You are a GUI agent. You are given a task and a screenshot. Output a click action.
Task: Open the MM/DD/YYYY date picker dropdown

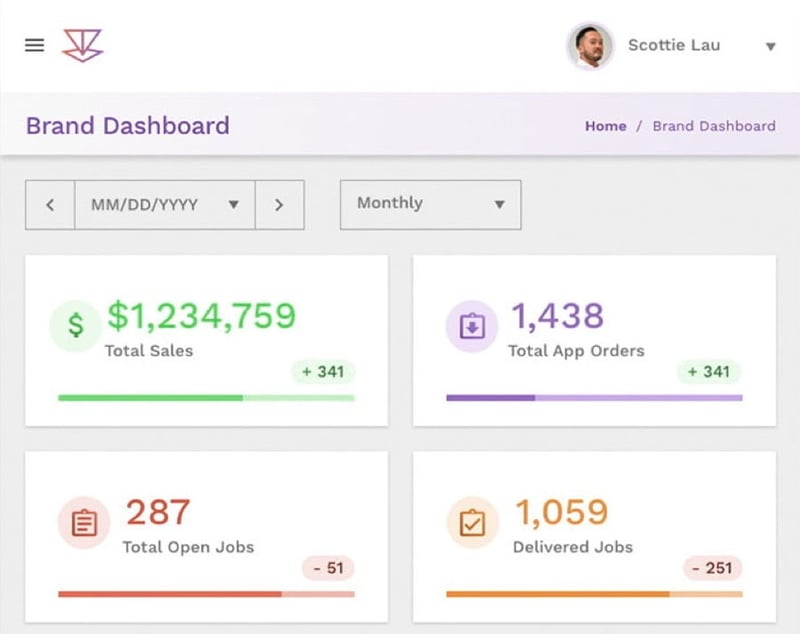pos(164,205)
